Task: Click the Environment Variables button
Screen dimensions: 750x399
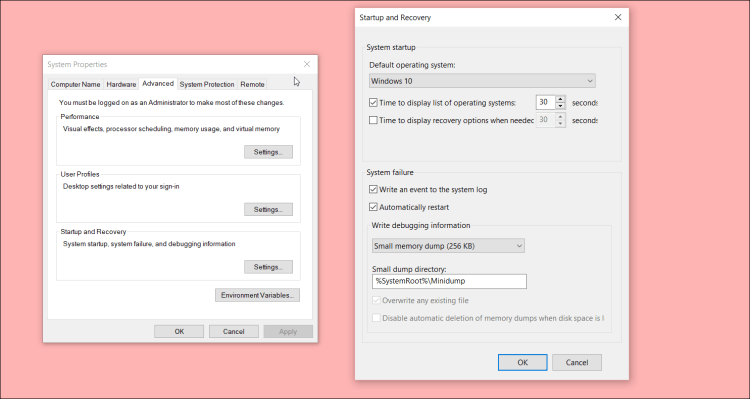Action: 257,295
